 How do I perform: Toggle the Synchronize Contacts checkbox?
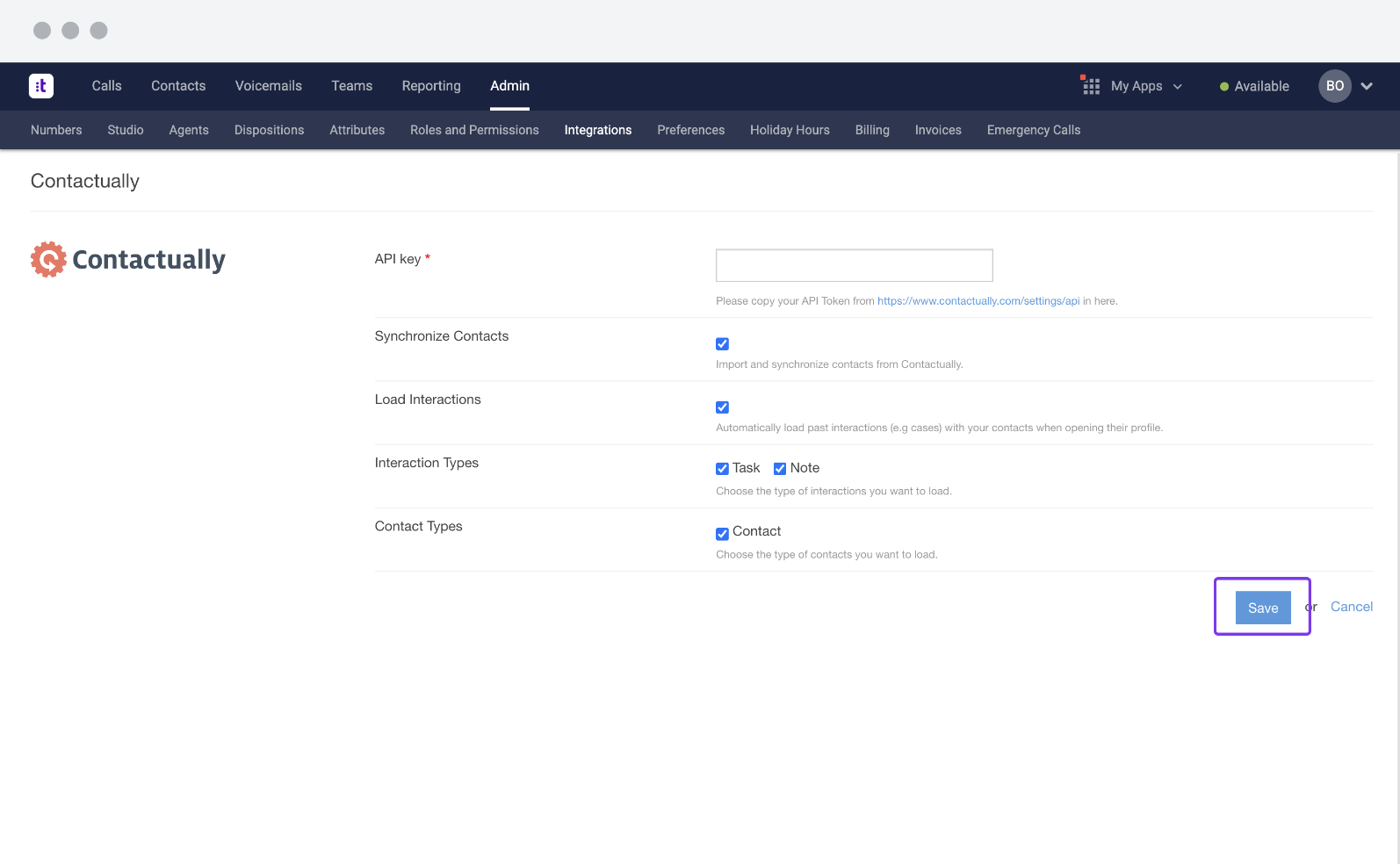(722, 344)
